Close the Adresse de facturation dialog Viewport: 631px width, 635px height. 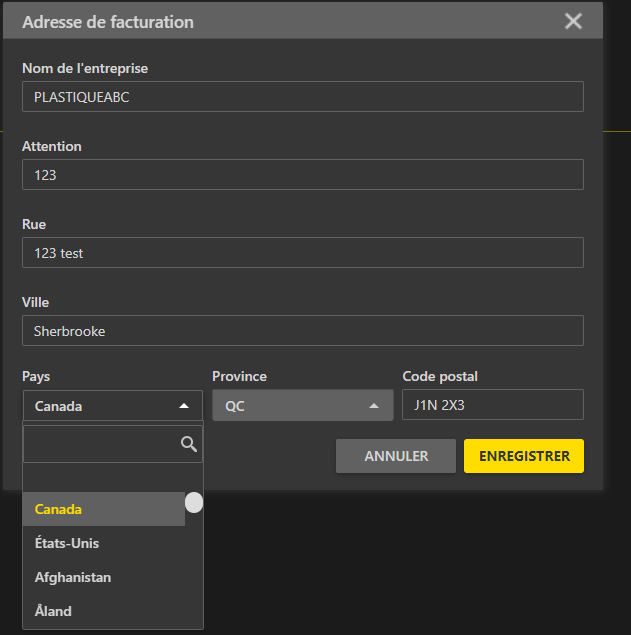[573, 21]
